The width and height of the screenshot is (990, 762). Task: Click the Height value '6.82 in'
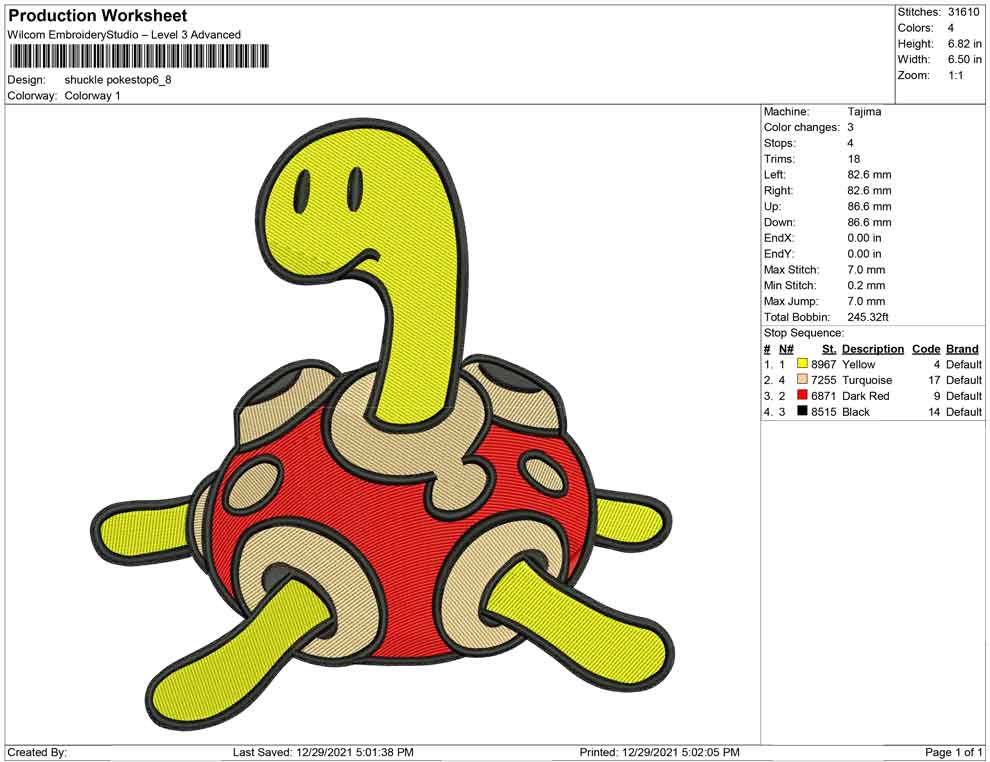[965, 44]
